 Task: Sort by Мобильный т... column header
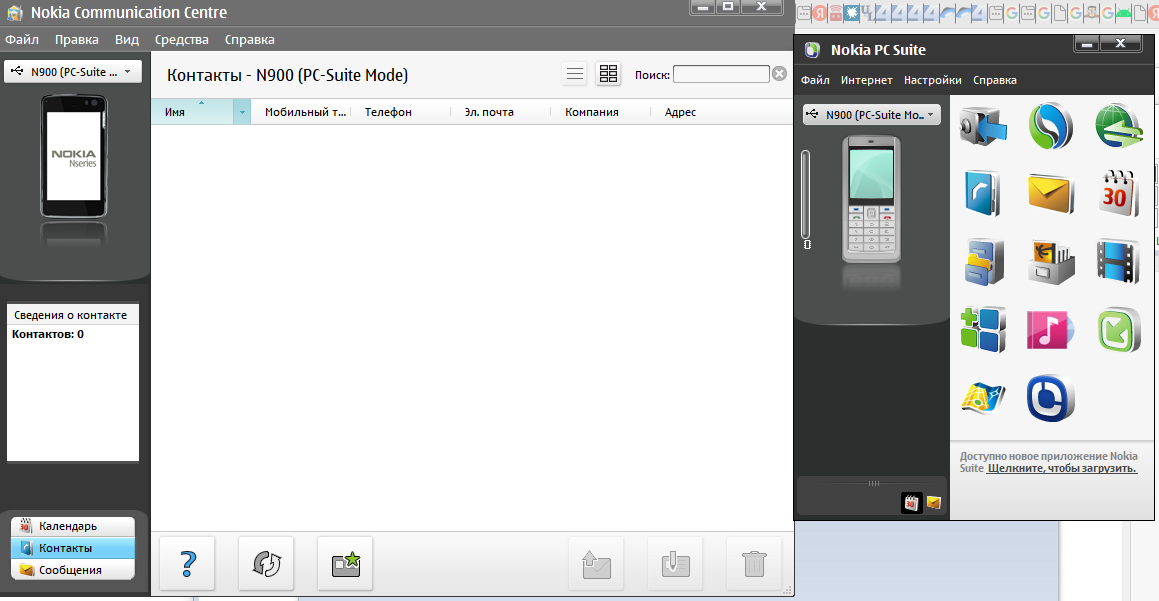click(x=301, y=112)
